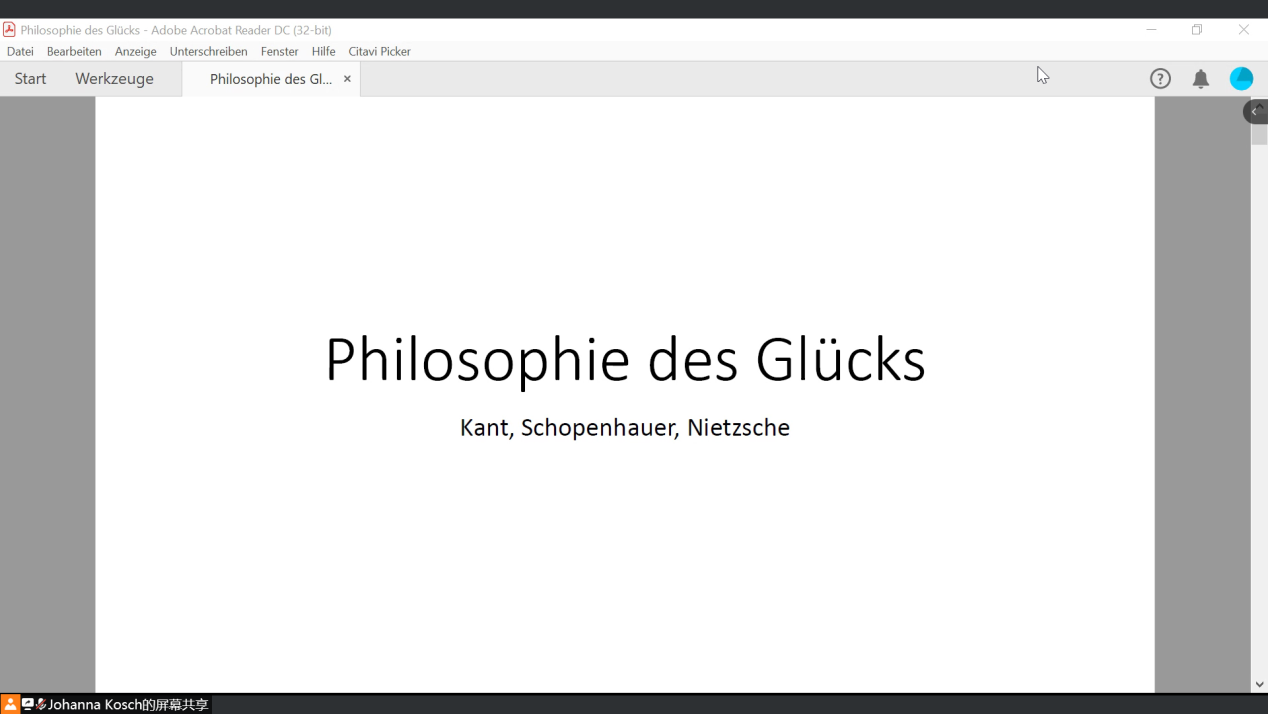1268x714 pixels.
Task: Expand the collapsed right tools pane arrow
Action: (1255, 111)
